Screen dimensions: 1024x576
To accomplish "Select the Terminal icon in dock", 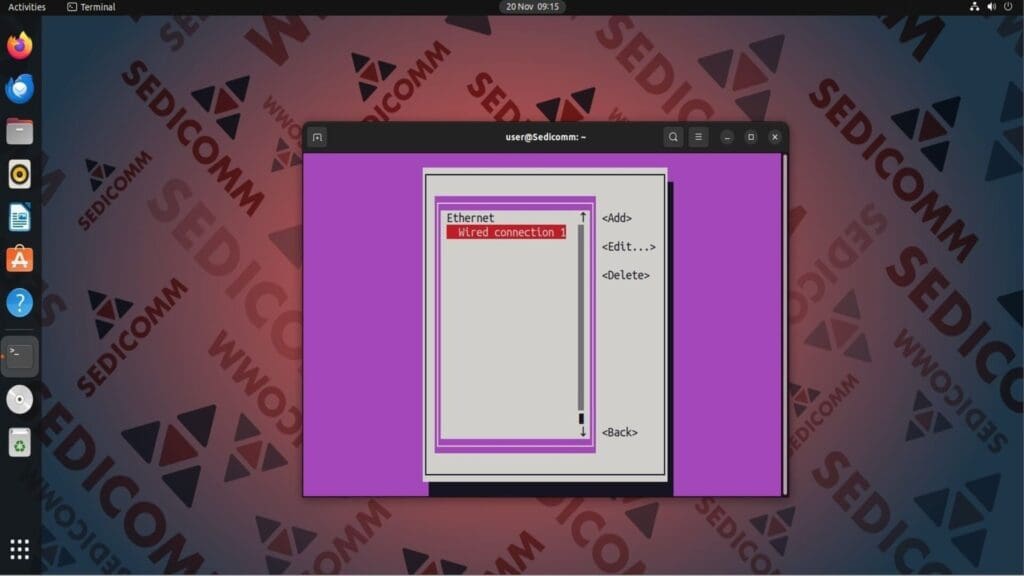I will (20, 356).
